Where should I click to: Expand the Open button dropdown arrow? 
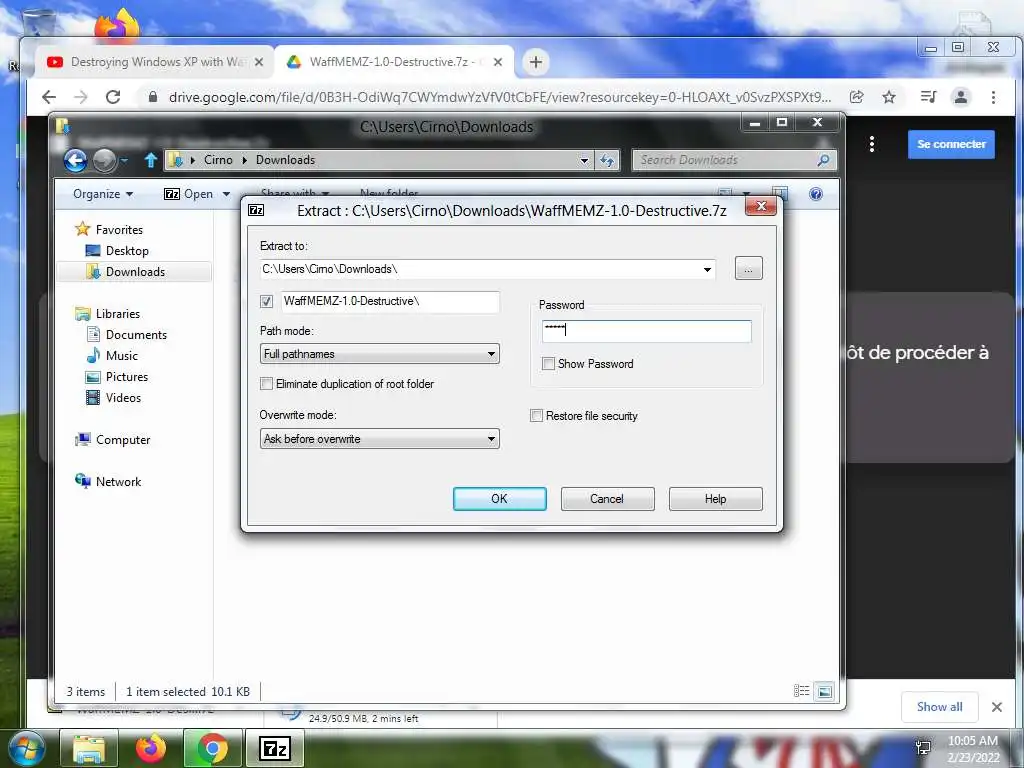(x=227, y=194)
